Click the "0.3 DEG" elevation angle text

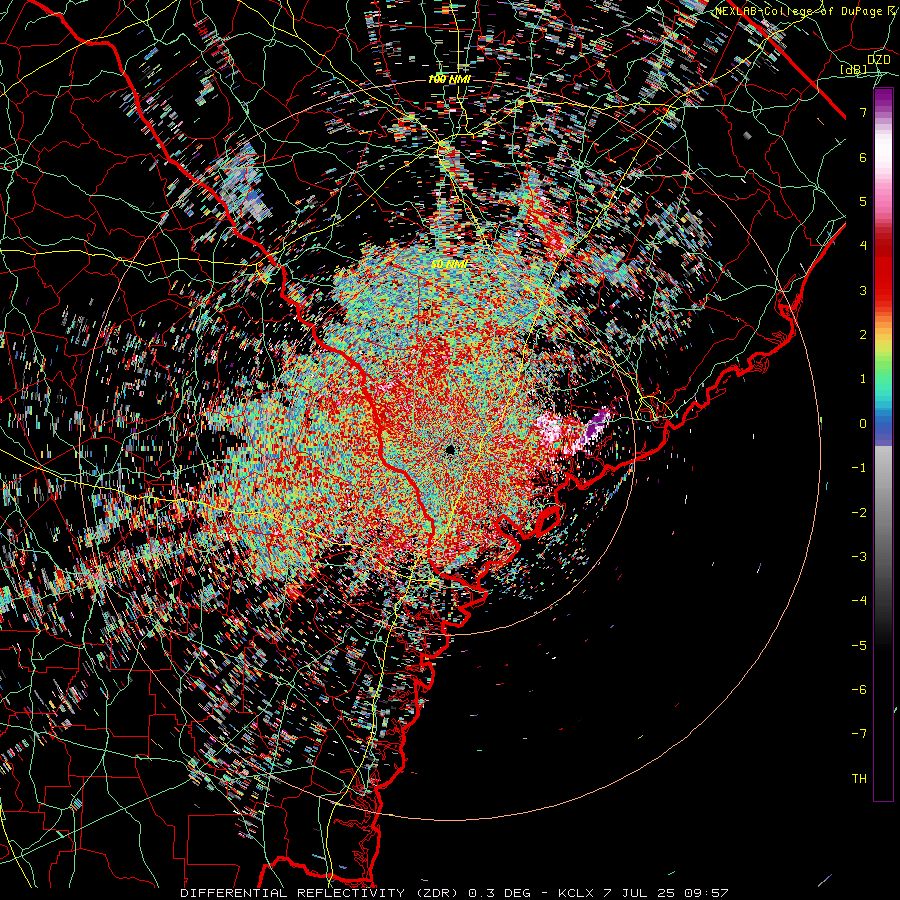499,893
